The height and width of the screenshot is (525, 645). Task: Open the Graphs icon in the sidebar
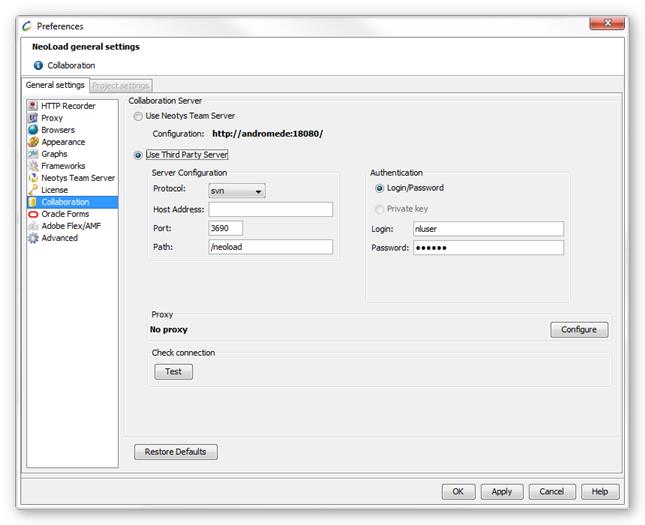coord(33,154)
